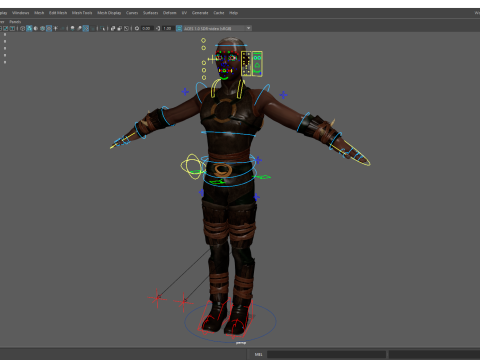Open the Mesh Tools menu
480x360 pixels.
(82, 13)
